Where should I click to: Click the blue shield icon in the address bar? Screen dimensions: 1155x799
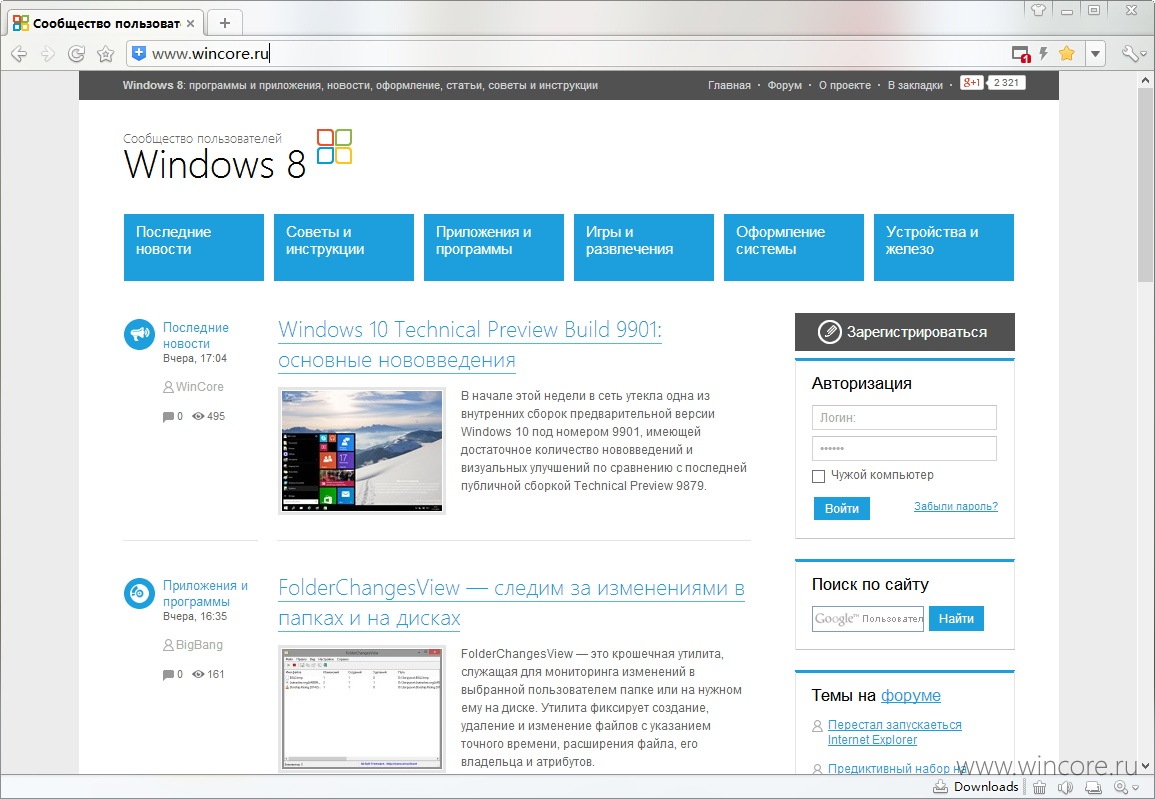[138, 53]
